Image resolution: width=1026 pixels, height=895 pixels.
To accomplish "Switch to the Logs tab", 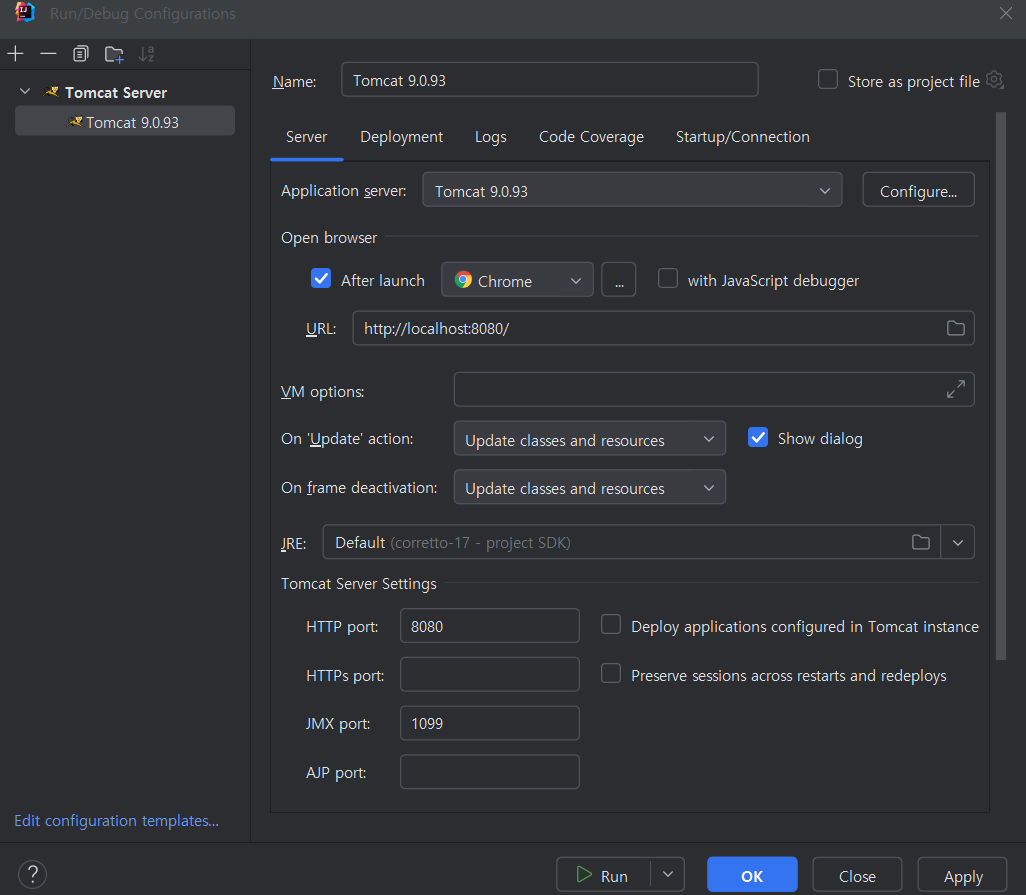I will 491,137.
